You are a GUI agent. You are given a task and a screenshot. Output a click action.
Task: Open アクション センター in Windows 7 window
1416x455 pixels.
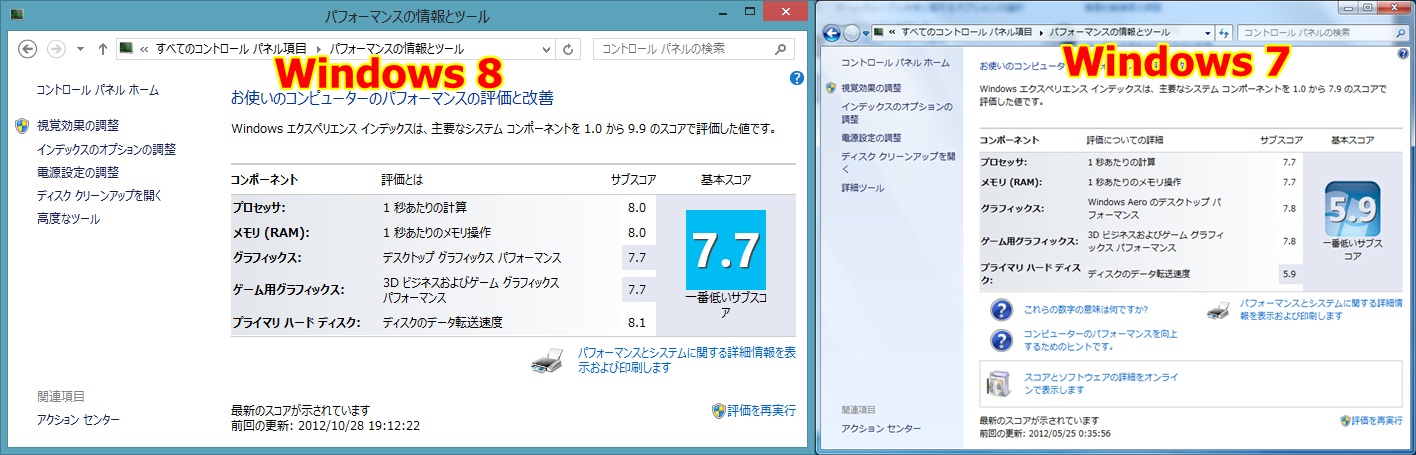click(881, 428)
